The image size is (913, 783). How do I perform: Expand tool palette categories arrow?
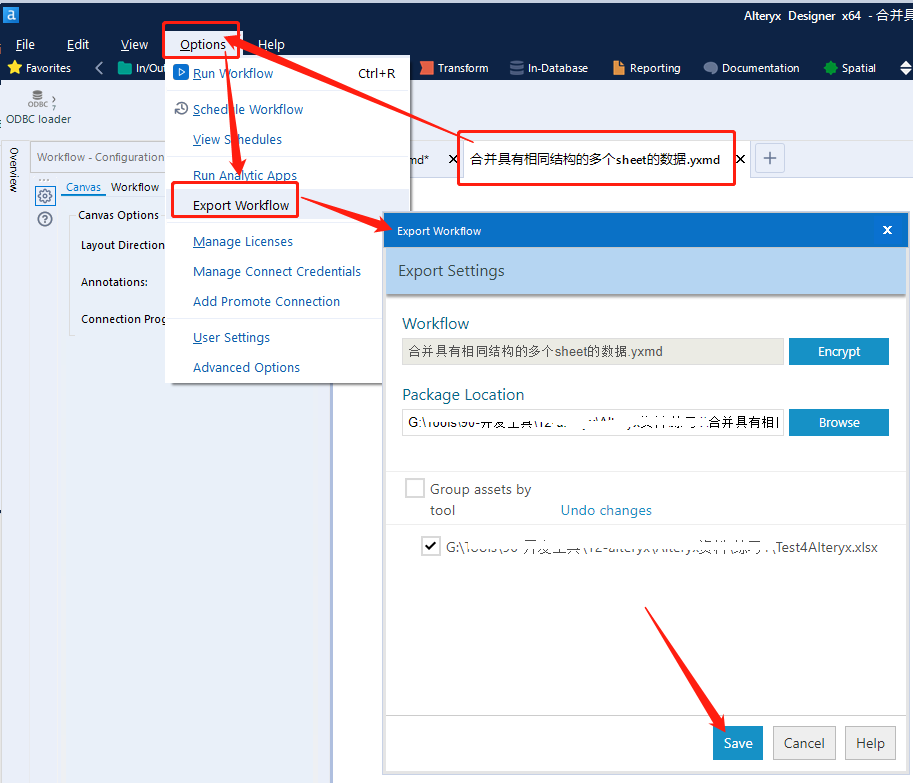[905, 68]
